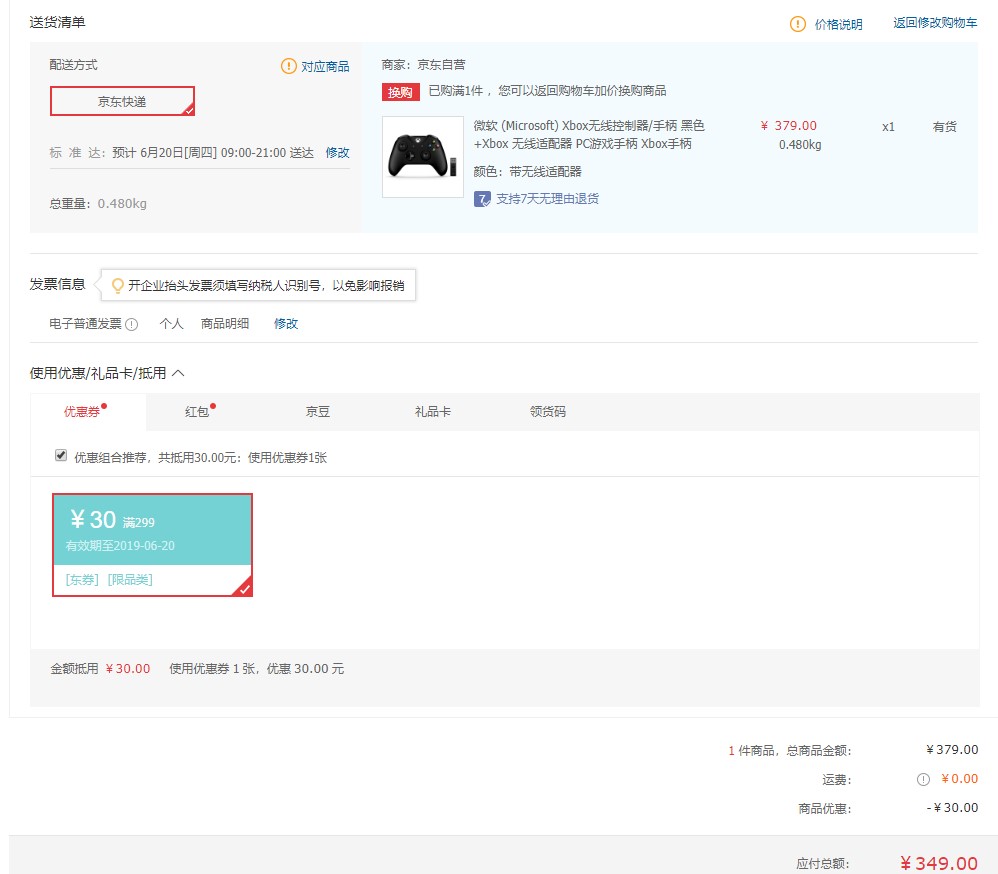The height and width of the screenshot is (874, 998).
Task: Click 返回修改购物车 link
Action: pyautogui.click(x=935, y=23)
